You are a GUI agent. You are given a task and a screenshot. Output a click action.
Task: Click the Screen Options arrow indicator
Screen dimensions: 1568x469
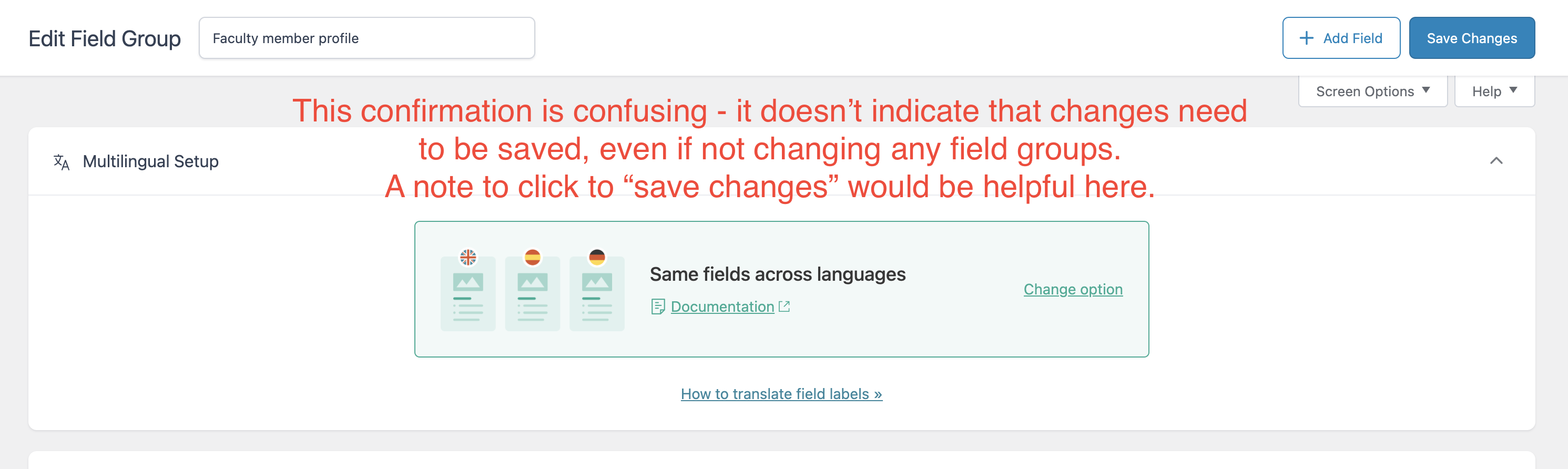coord(1426,90)
